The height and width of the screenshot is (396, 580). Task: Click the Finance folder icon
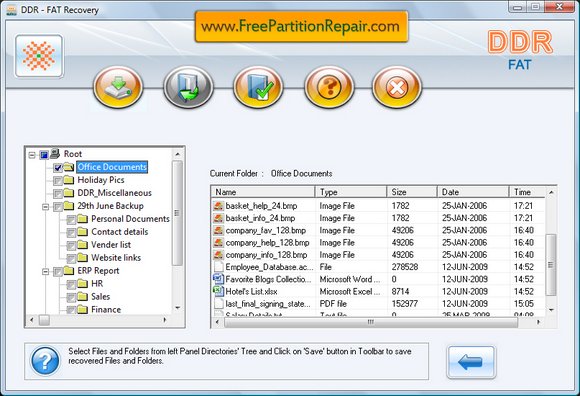(x=82, y=309)
